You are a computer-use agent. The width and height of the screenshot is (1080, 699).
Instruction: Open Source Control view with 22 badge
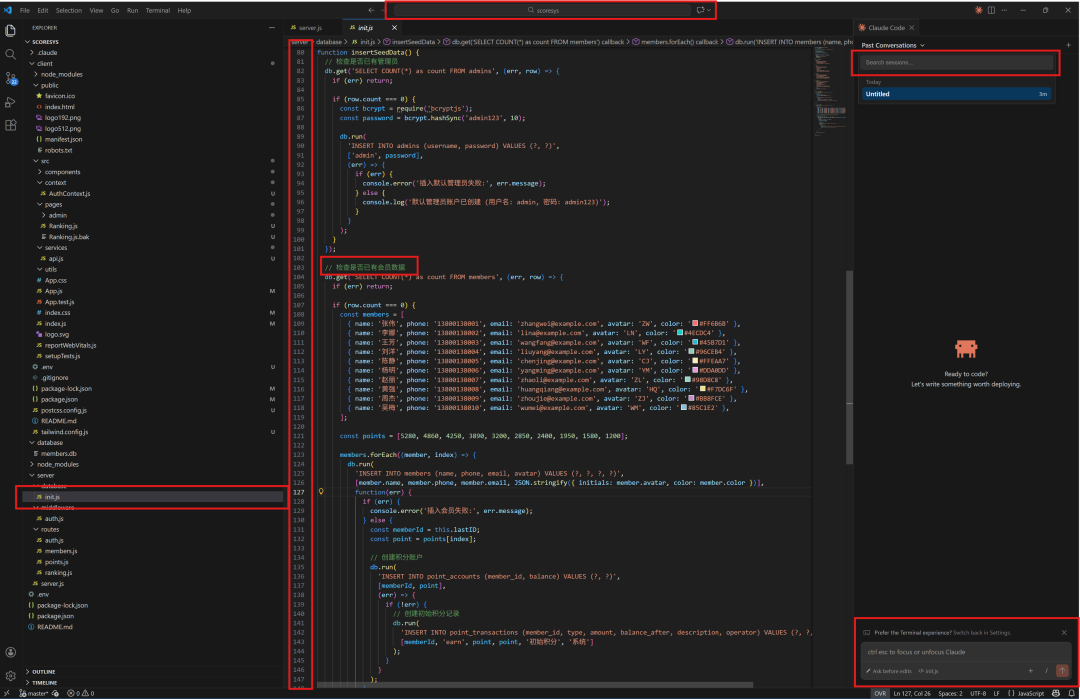tap(11, 78)
